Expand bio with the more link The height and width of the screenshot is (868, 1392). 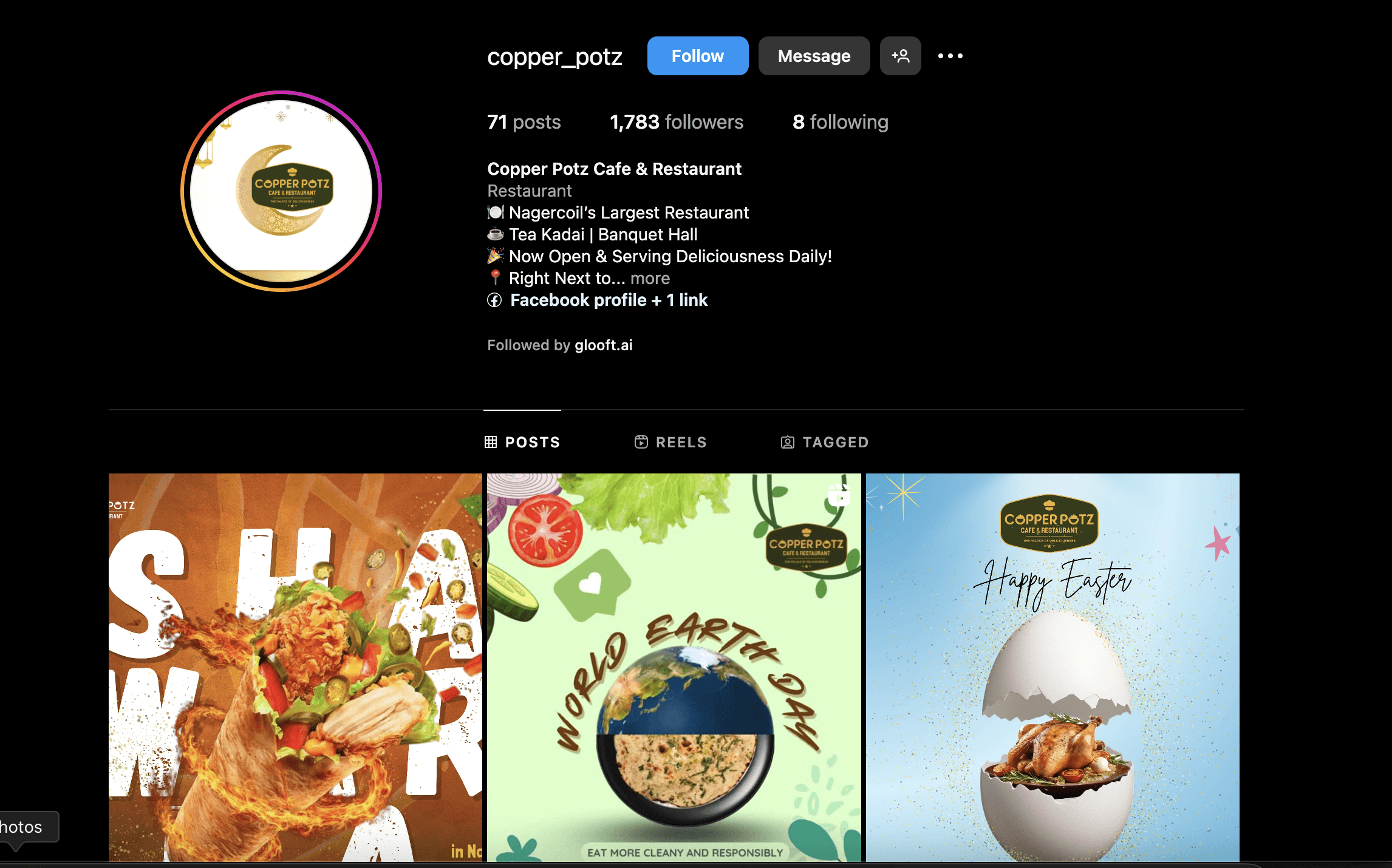pyautogui.click(x=650, y=278)
